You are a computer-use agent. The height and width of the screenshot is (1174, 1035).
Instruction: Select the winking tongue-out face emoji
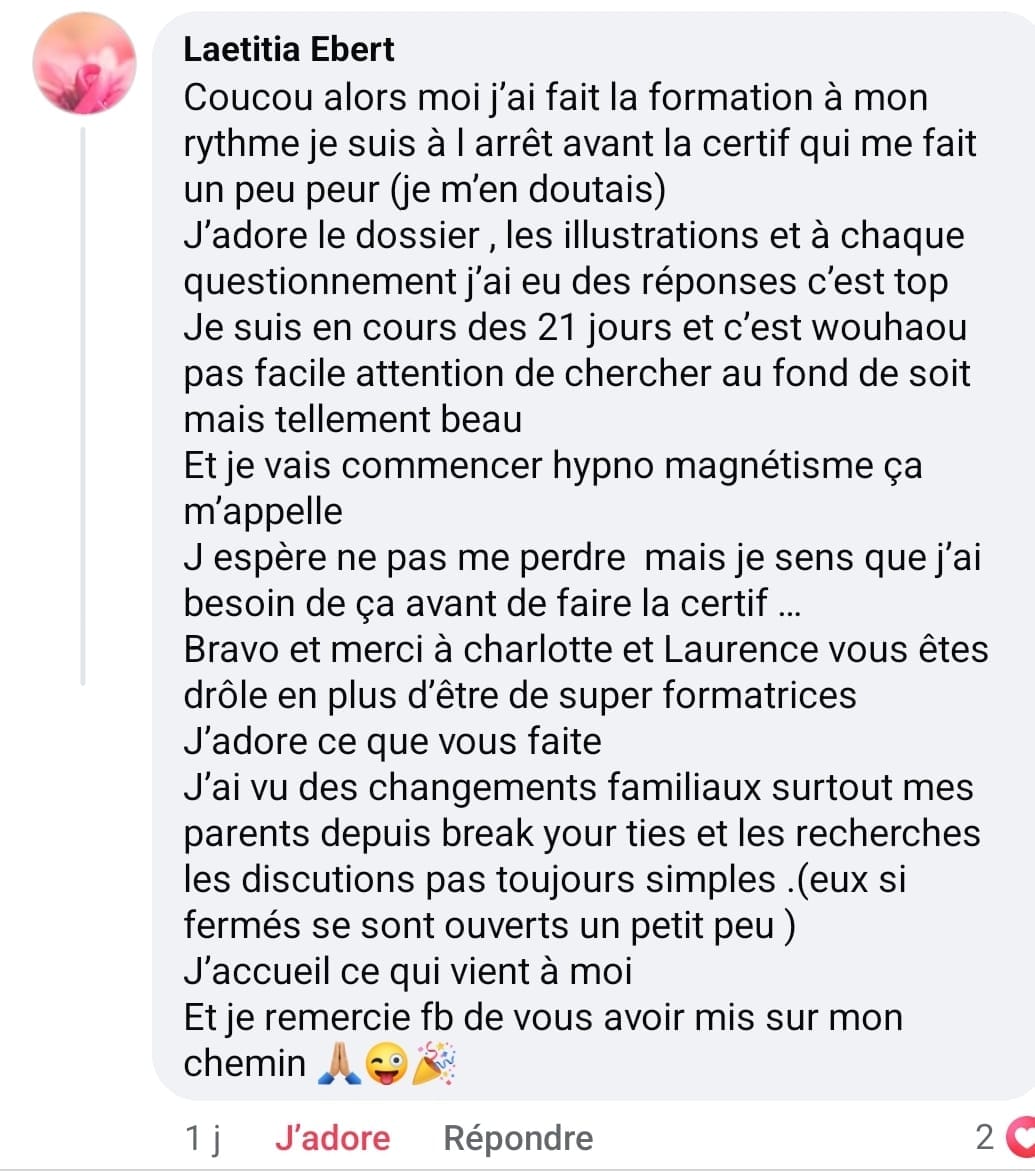pyautogui.click(x=386, y=1063)
